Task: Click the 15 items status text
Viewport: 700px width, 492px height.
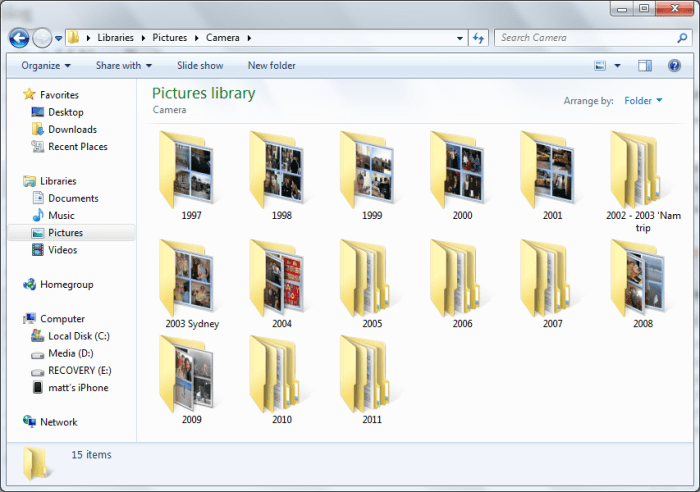Action: pyautogui.click(x=91, y=454)
